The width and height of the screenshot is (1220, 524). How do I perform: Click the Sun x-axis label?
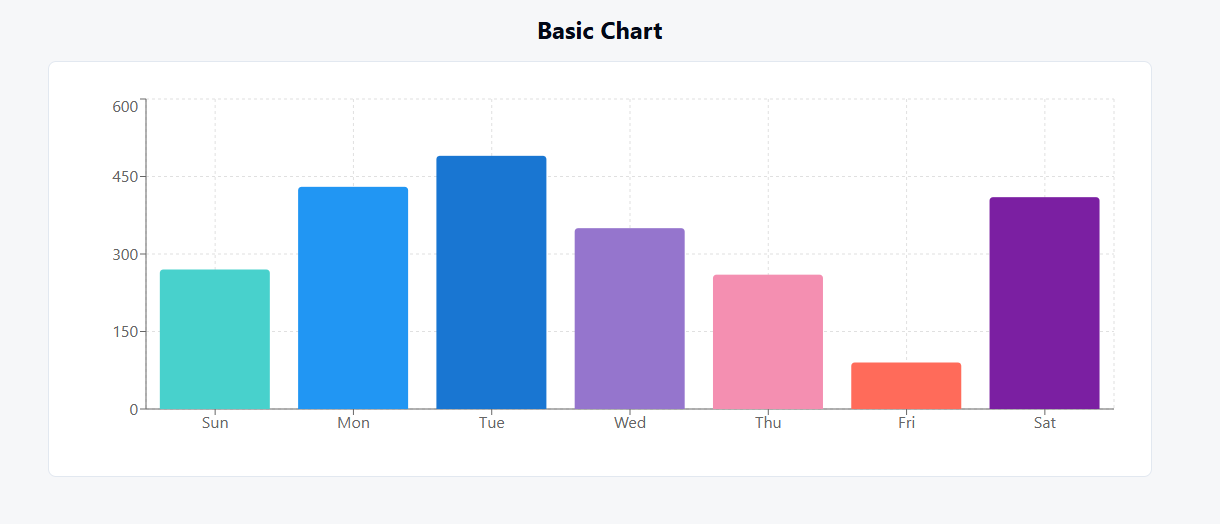(215, 423)
